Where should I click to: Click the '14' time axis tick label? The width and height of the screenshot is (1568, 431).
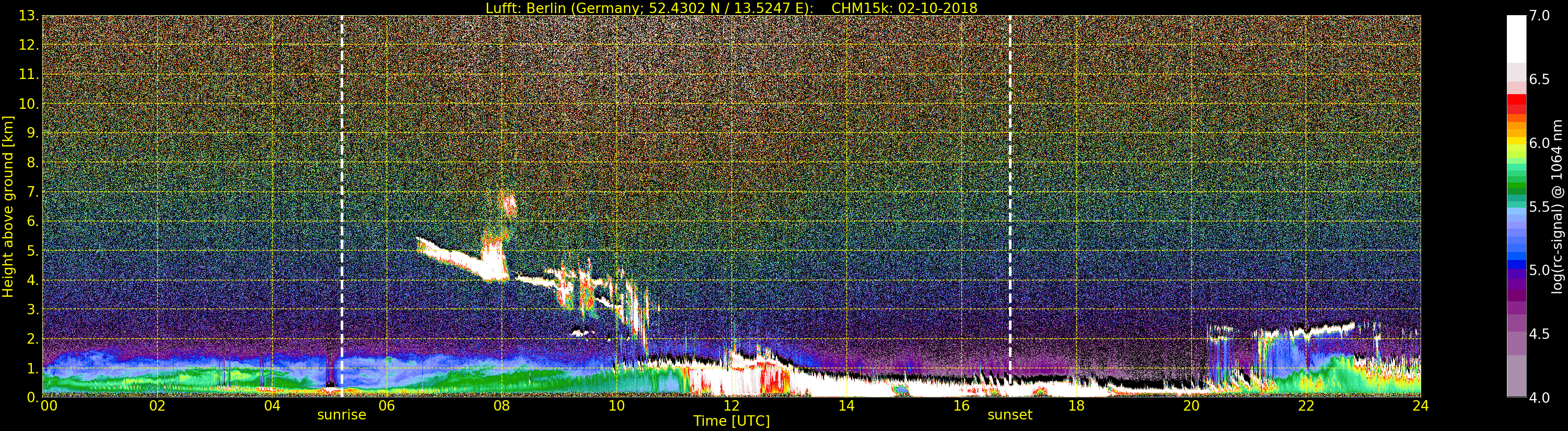tap(846, 405)
